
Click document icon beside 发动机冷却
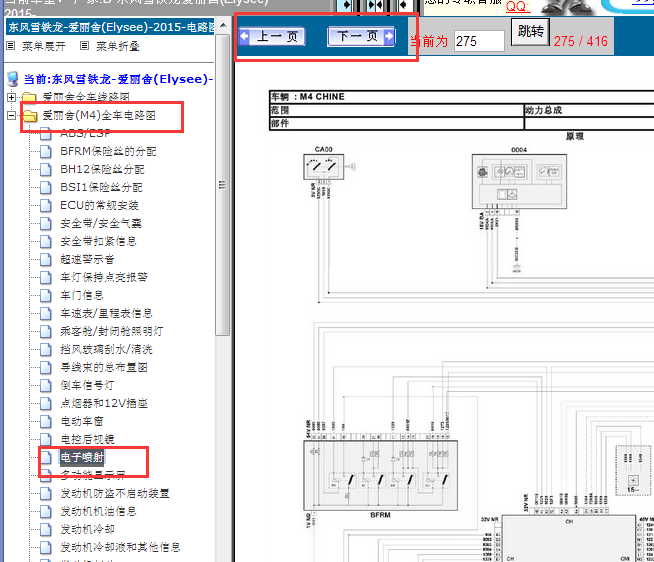point(45,529)
